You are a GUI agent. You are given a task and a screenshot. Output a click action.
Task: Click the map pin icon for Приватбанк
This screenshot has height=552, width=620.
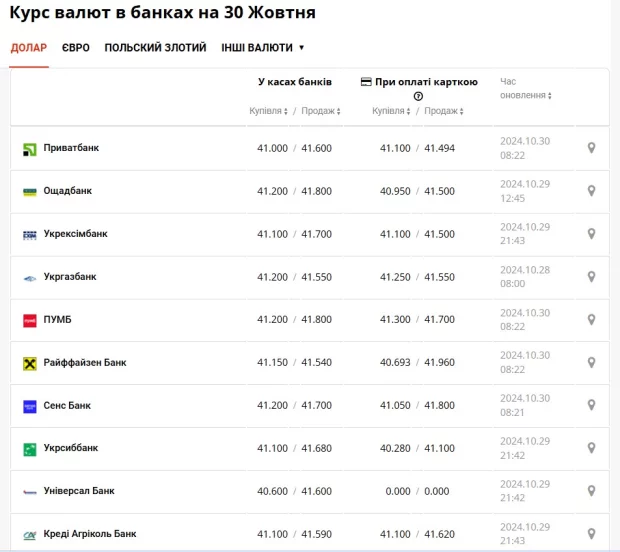[591, 148]
